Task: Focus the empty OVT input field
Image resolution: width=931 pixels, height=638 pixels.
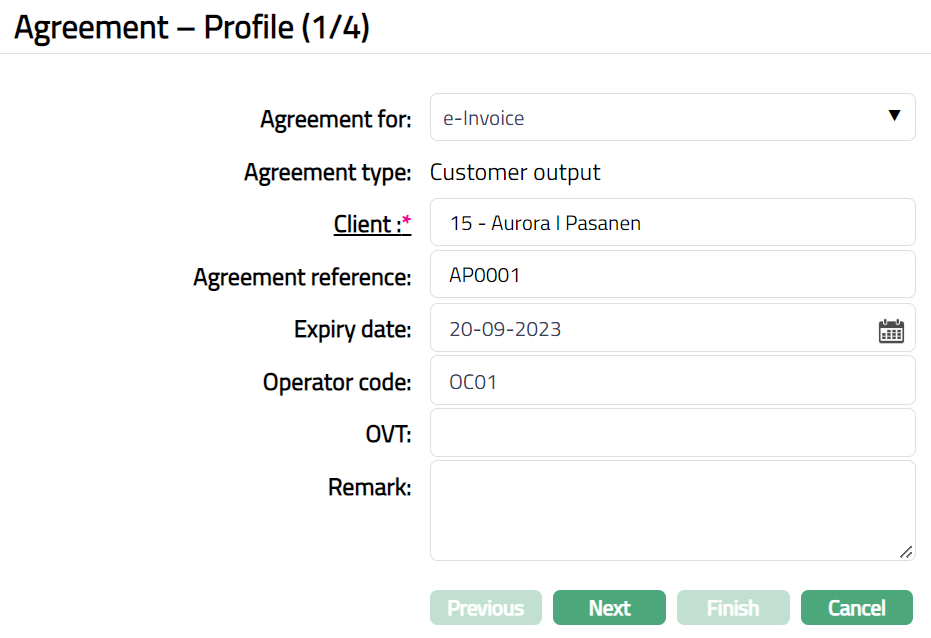Action: (x=672, y=433)
